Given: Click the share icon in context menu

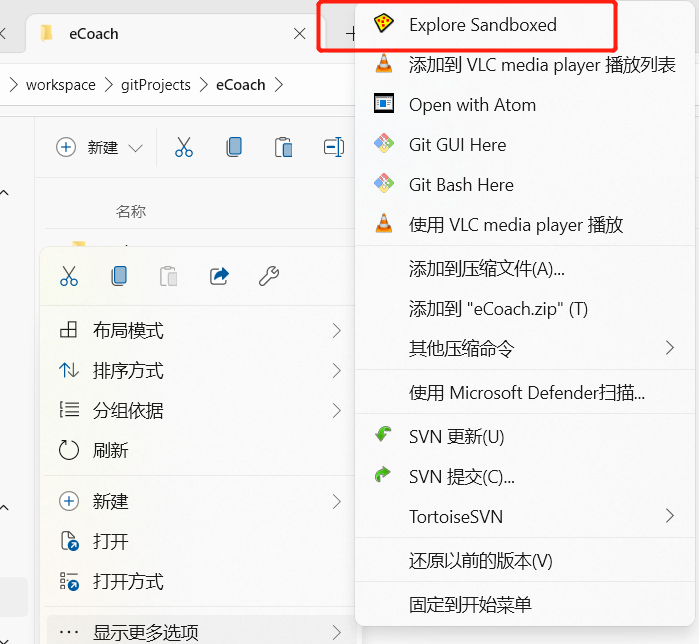Looking at the screenshot, I should click(x=219, y=276).
